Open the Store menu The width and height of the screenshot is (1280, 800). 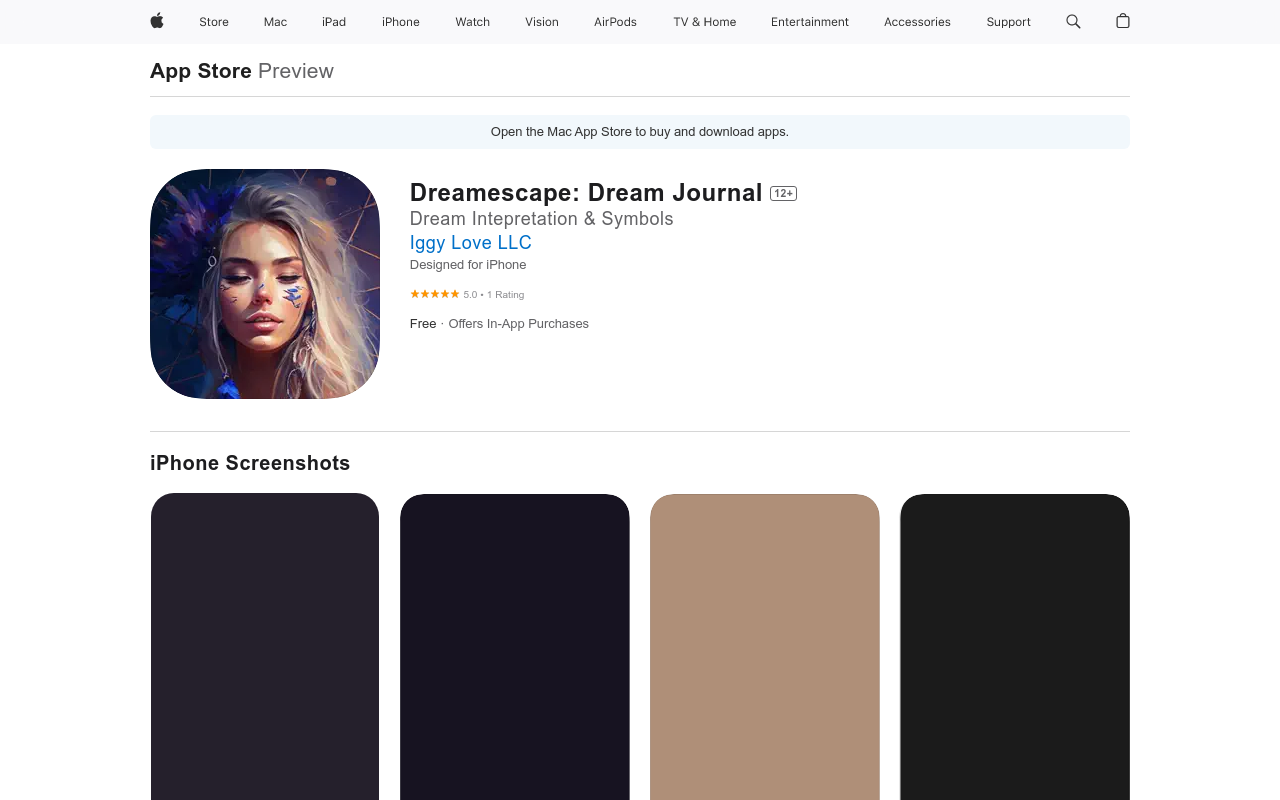point(214,22)
